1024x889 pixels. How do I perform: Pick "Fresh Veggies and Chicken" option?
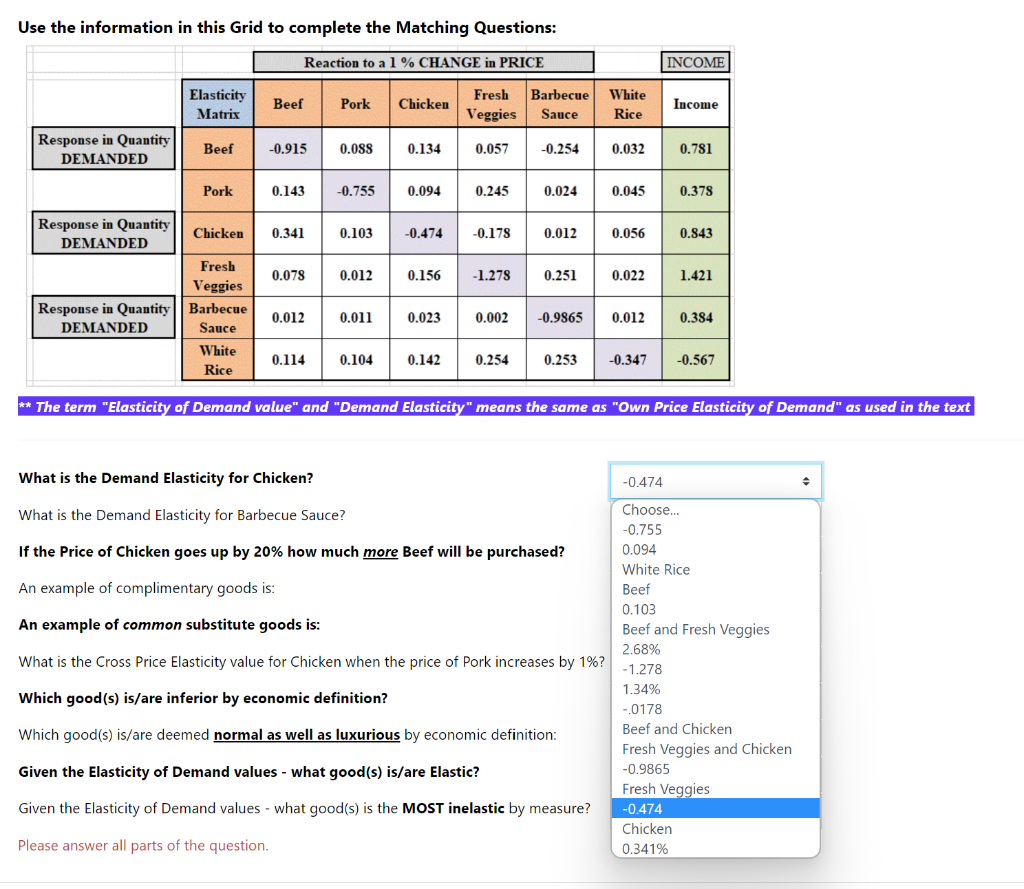click(x=707, y=749)
